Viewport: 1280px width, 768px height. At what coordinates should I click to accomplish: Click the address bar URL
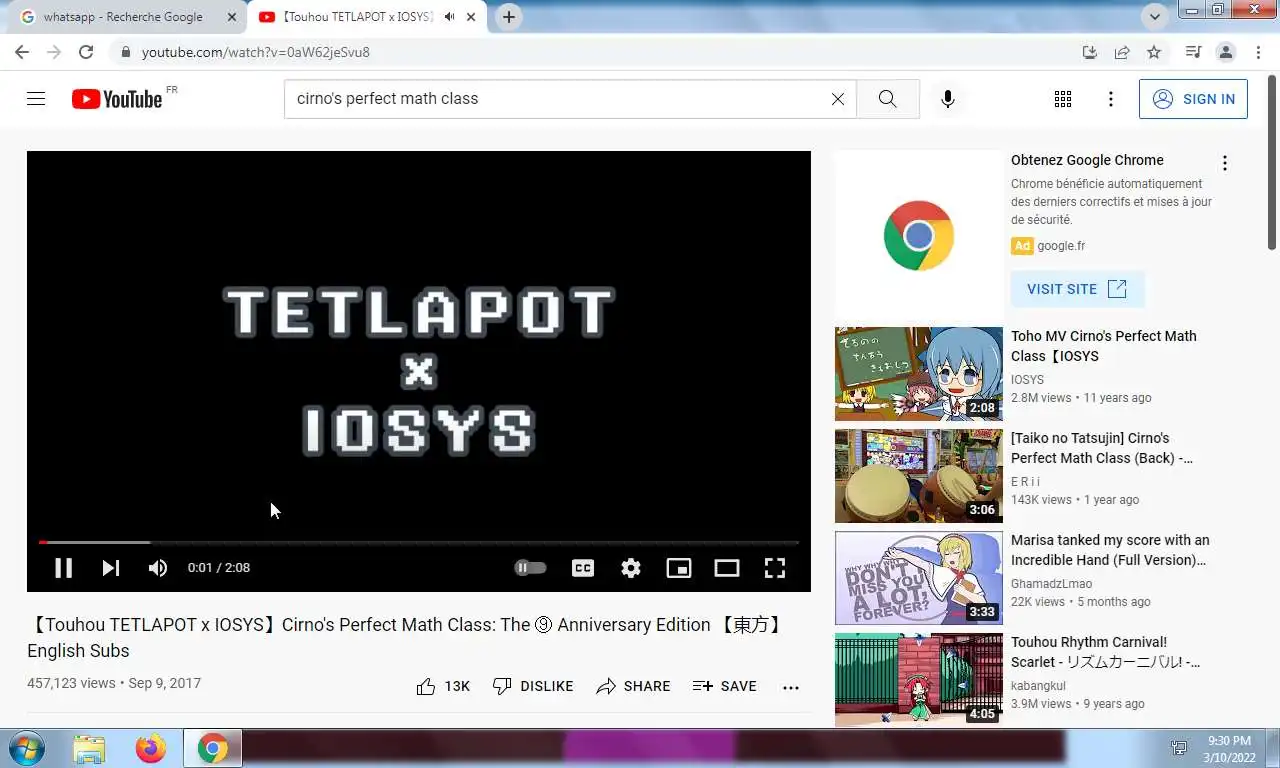[256, 52]
